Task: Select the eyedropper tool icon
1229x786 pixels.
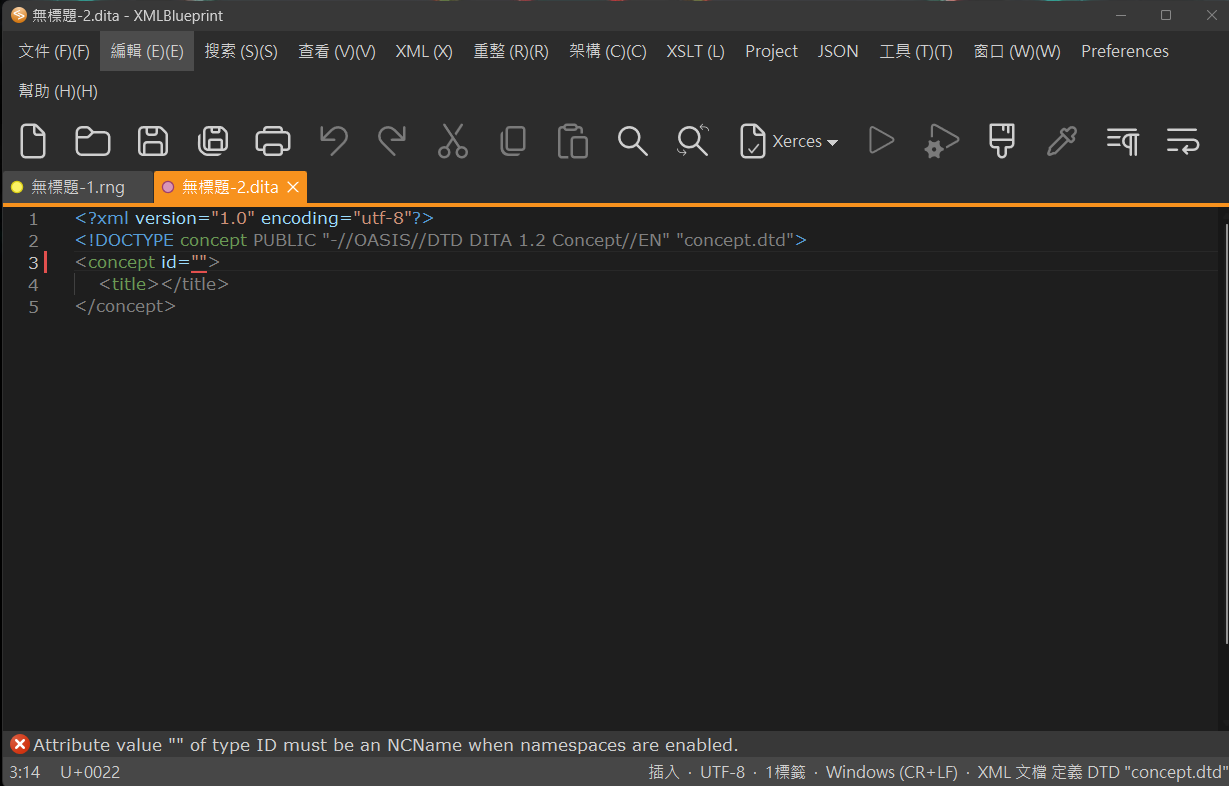Action: click(1061, 141)
